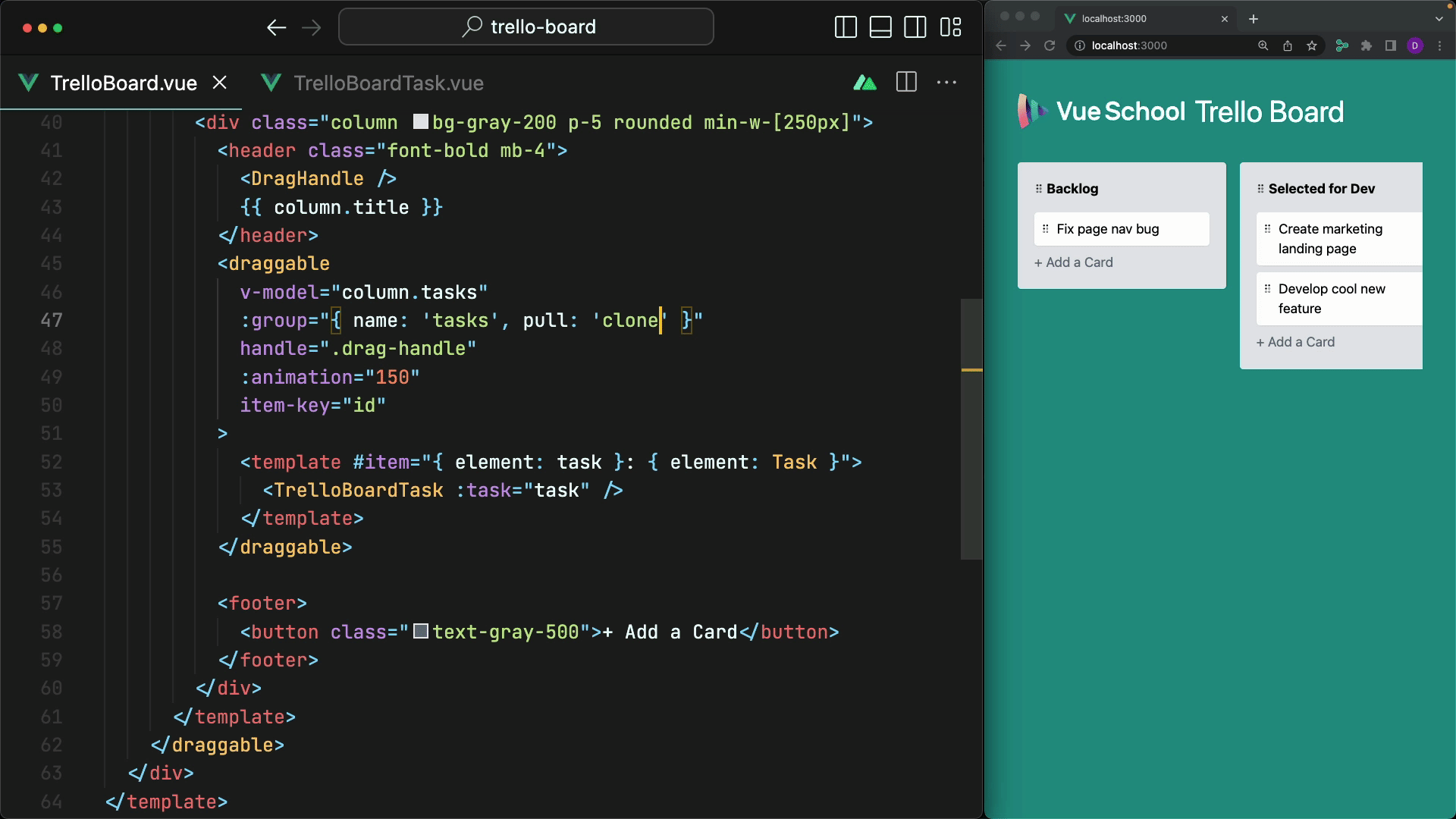Open the browser profile avatar D

click(x=1415, y=45)
